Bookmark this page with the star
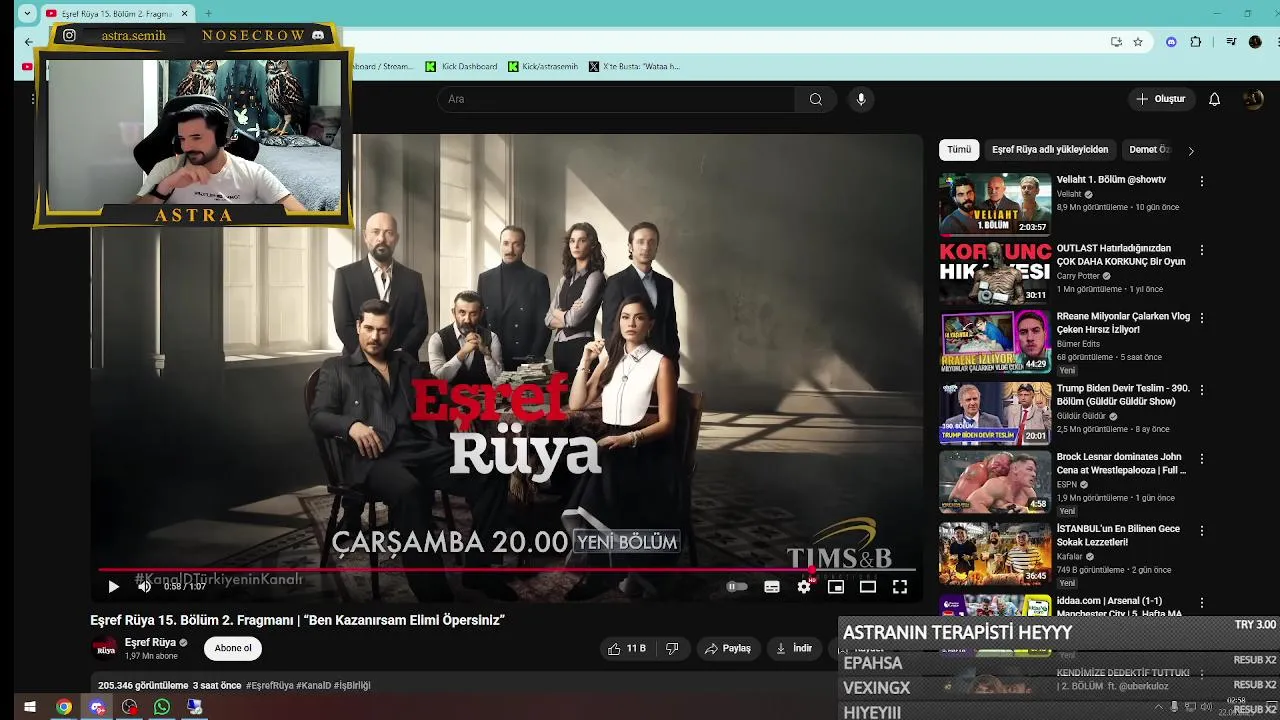 [x=1138, y=42]
